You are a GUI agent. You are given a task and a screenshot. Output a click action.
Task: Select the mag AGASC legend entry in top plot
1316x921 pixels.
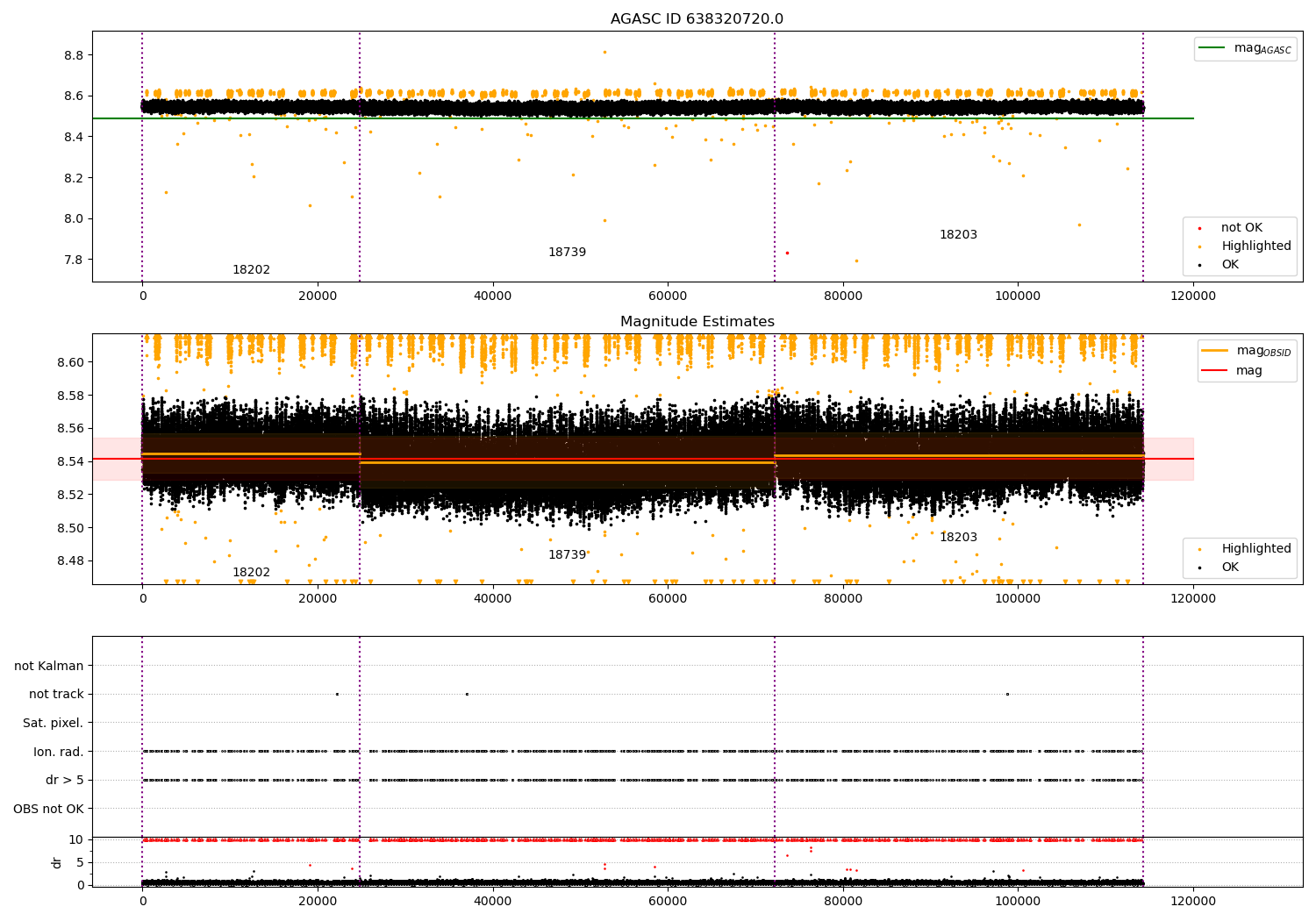(1245, 48)
